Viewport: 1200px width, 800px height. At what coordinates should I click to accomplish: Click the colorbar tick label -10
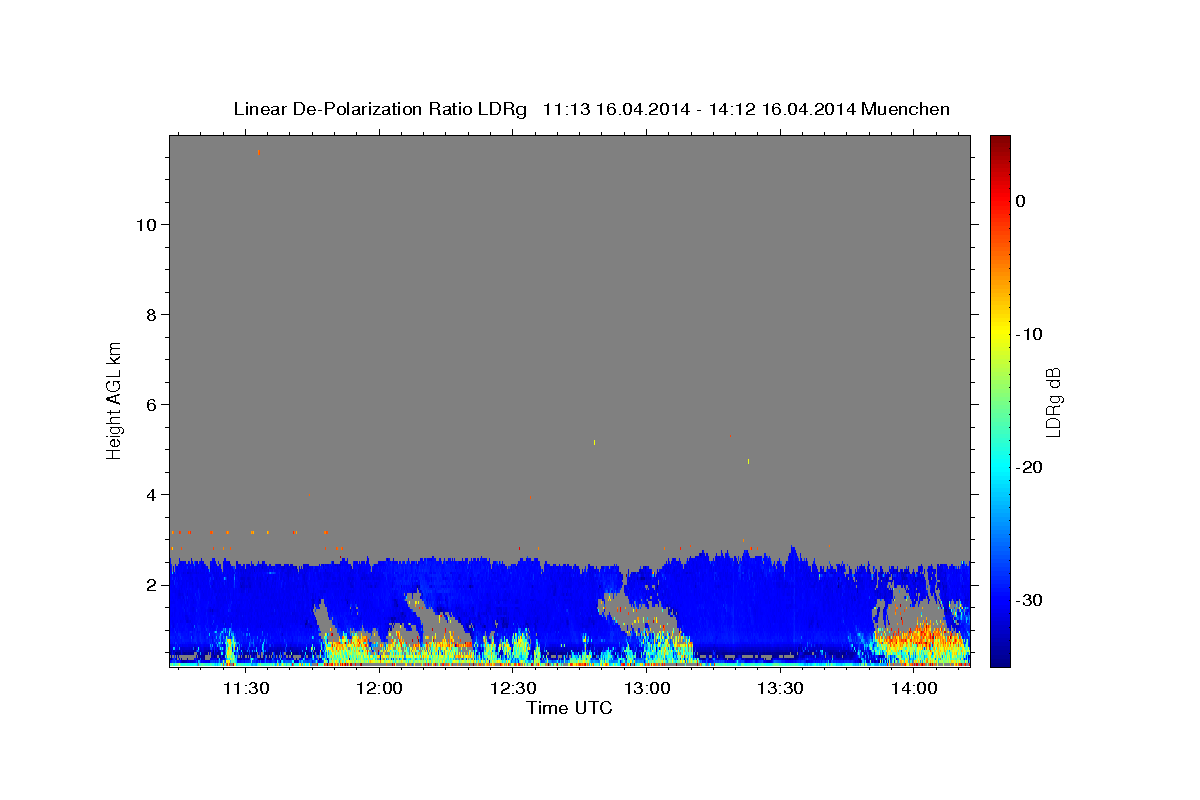point(1029,334)
